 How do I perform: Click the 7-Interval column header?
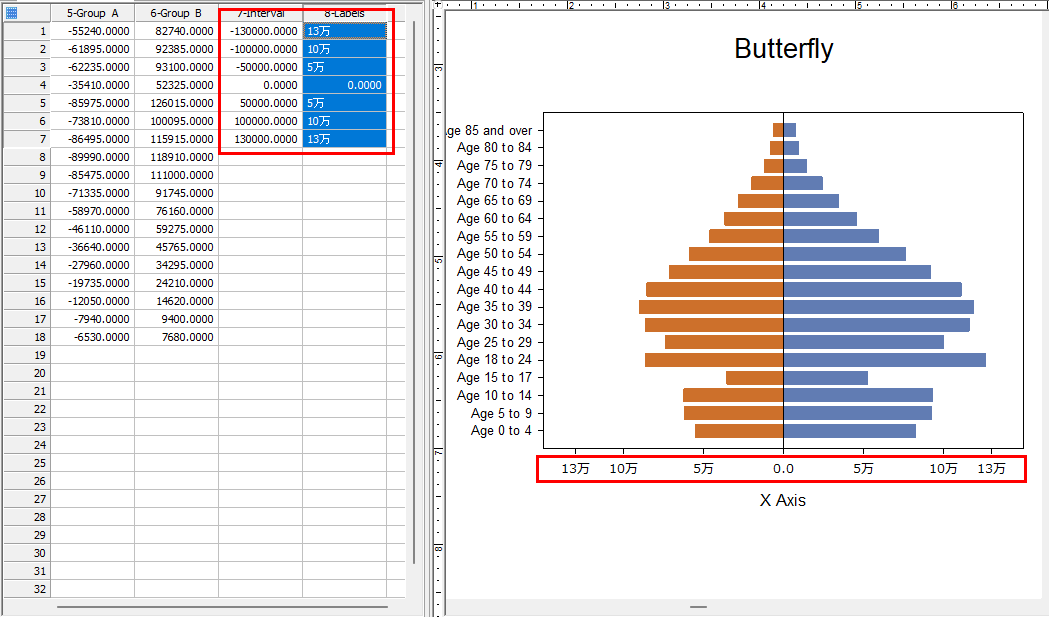tap(260, 13)
